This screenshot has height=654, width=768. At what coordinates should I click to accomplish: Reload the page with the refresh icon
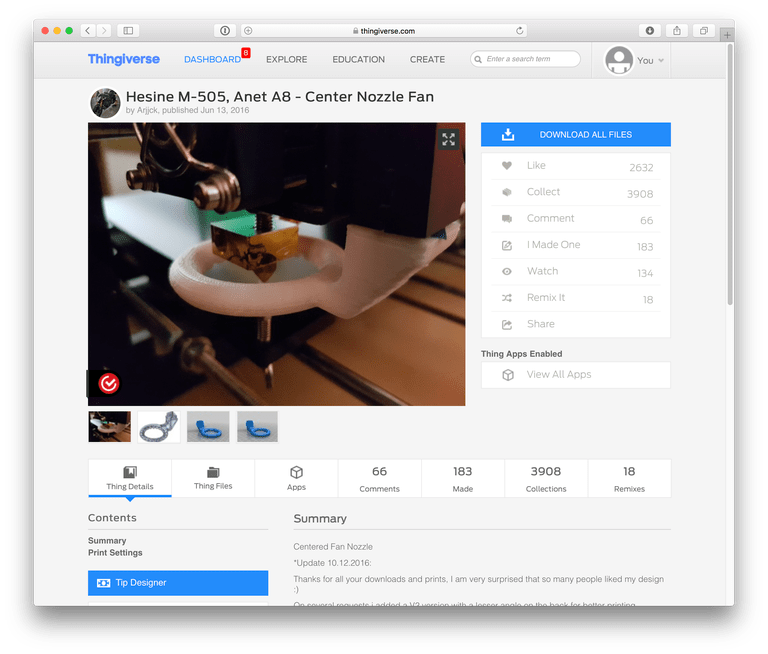click(x=520, y=30)
